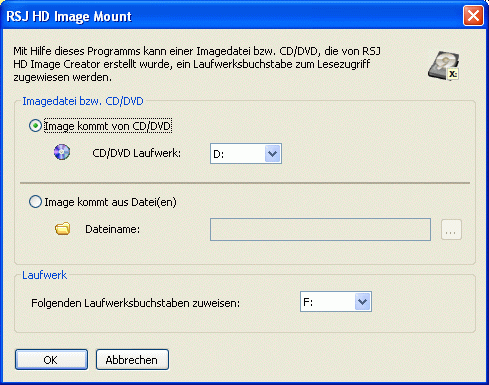Click the Dateiname: label
Image resolution: width=489 pixels, height=385 pixels.
click(x=113, y=229)
